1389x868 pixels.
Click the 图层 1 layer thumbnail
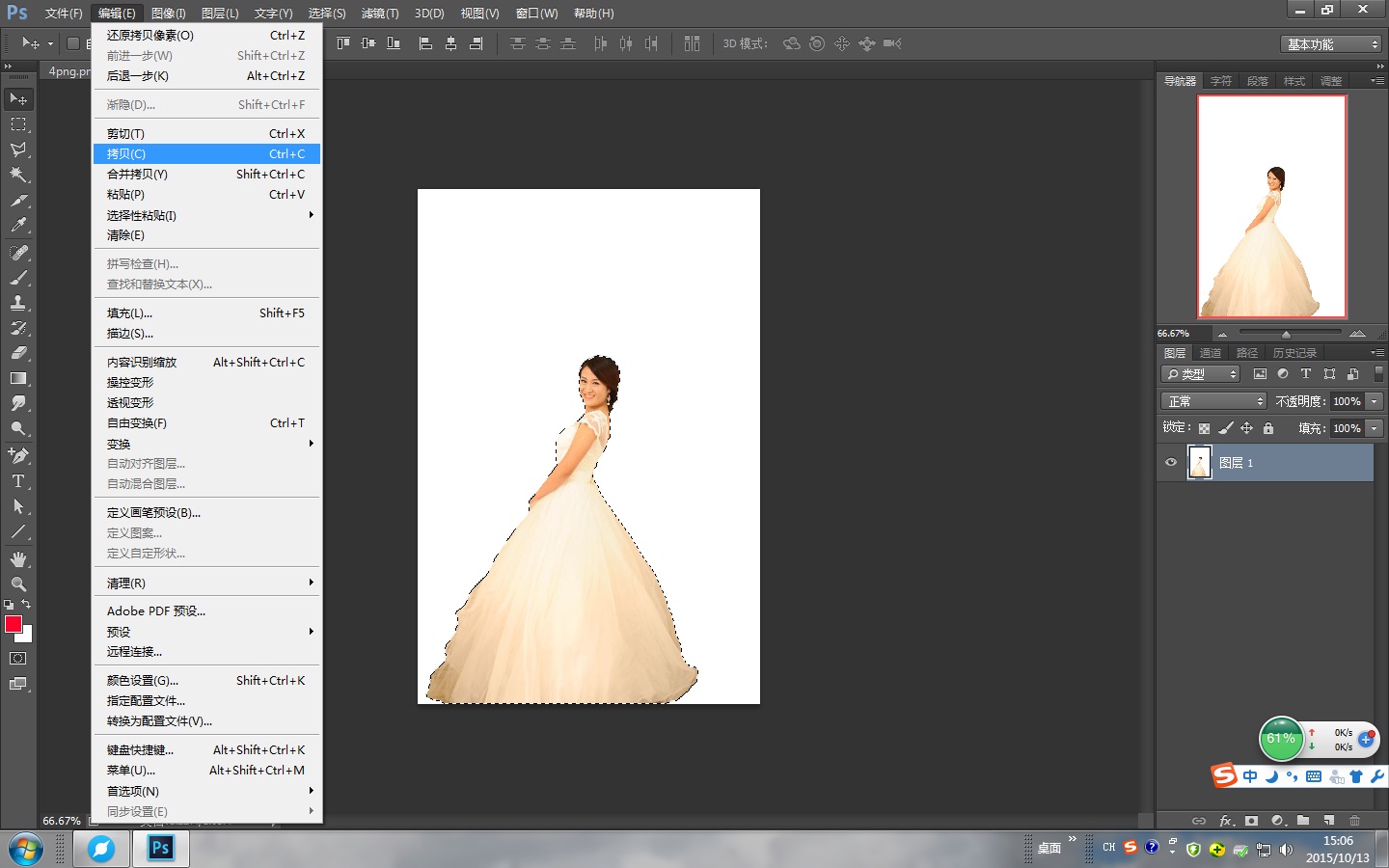coord(1199,463)
